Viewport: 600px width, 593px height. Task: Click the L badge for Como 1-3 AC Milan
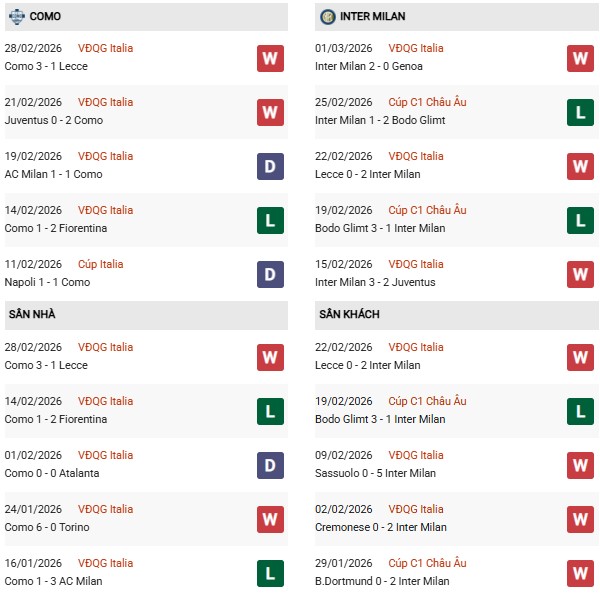[270, 573]
